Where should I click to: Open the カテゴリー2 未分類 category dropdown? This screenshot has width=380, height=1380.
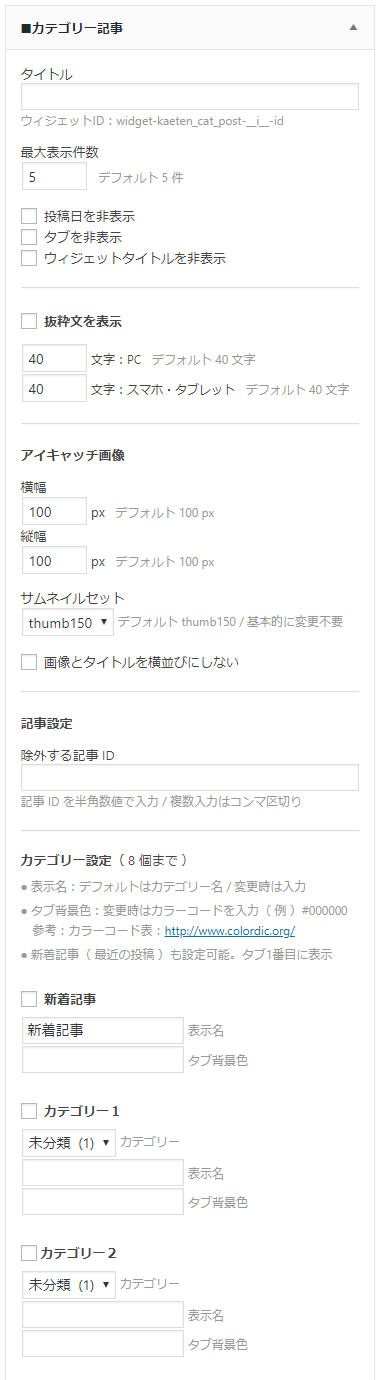(x=68, y=1284)
